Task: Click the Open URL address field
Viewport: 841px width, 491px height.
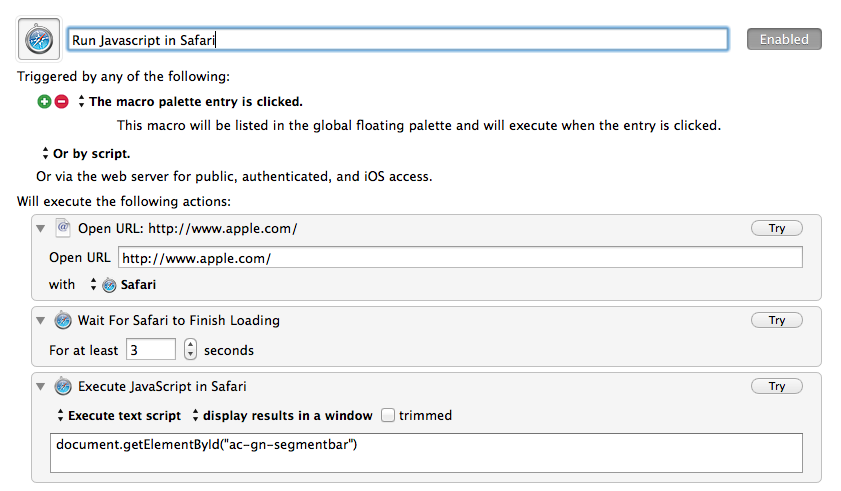Action: tap(460, 258)
